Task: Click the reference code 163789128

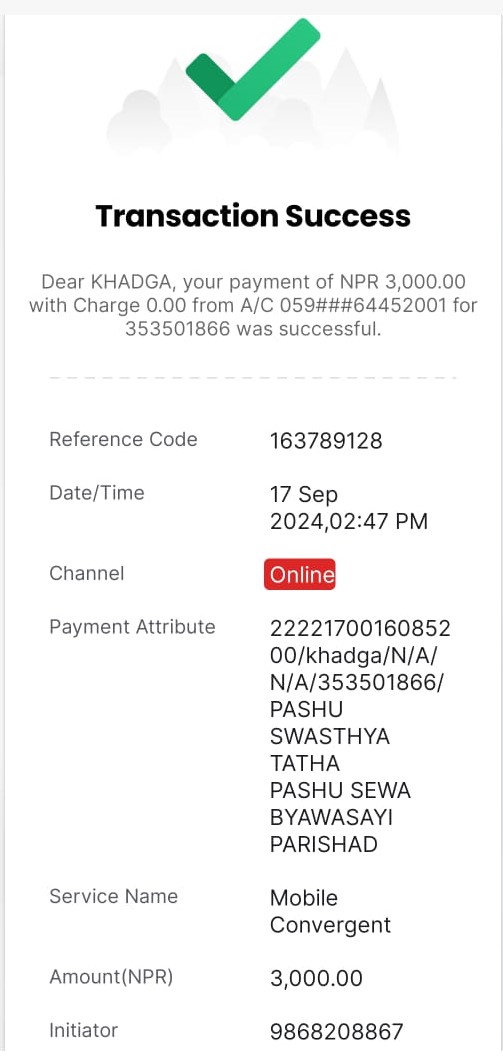Action: 326,441
